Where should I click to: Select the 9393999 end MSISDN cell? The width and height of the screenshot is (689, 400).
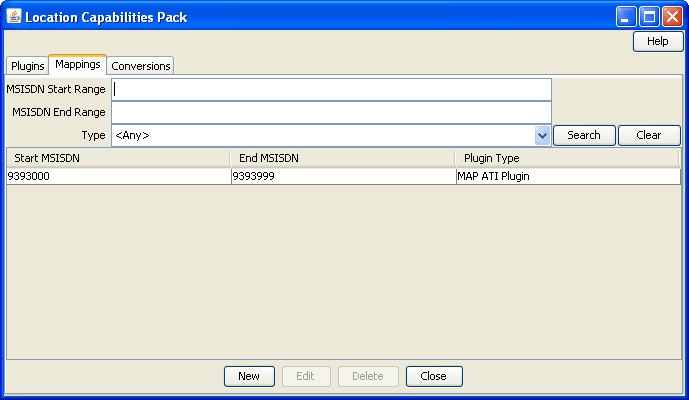pos(344,176)
